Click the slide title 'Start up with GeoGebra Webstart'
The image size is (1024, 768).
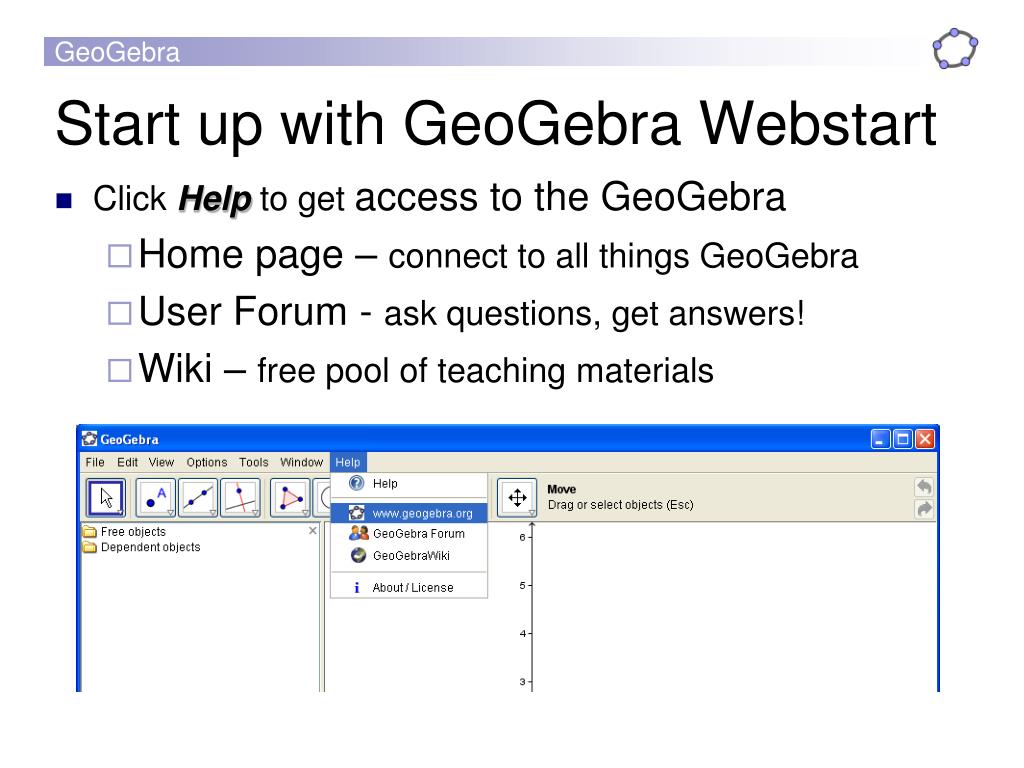[x=496, y=124]
